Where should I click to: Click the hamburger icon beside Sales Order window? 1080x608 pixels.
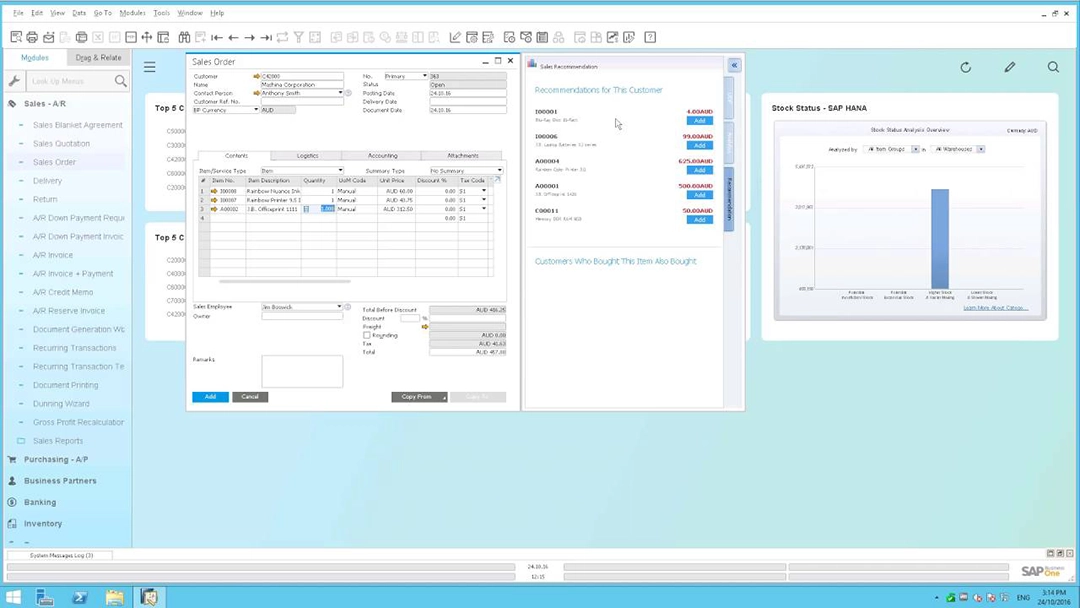[149, 67]
